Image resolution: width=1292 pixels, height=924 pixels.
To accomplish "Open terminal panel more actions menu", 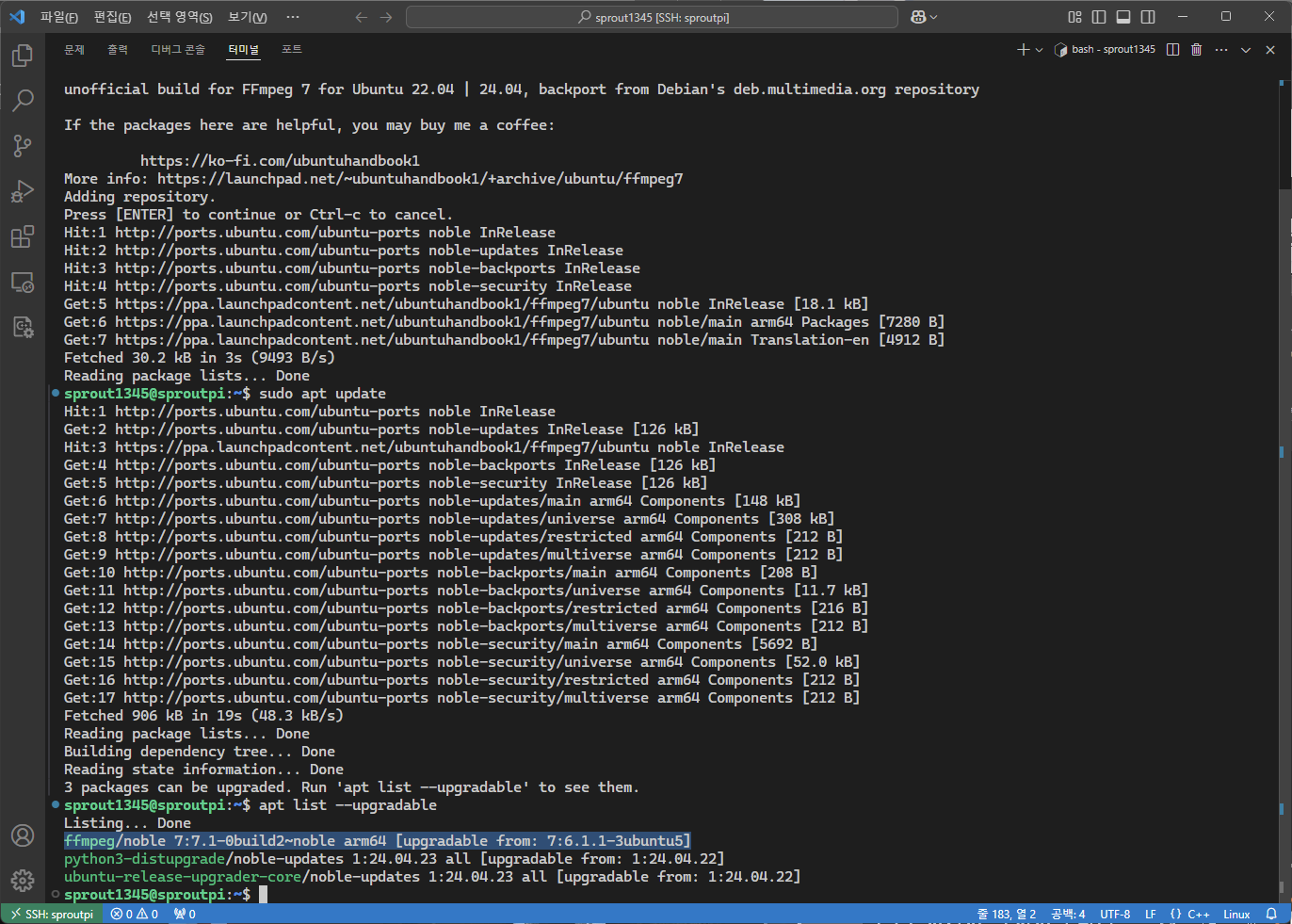I will pyautogui.click(x=1221, y=49).
